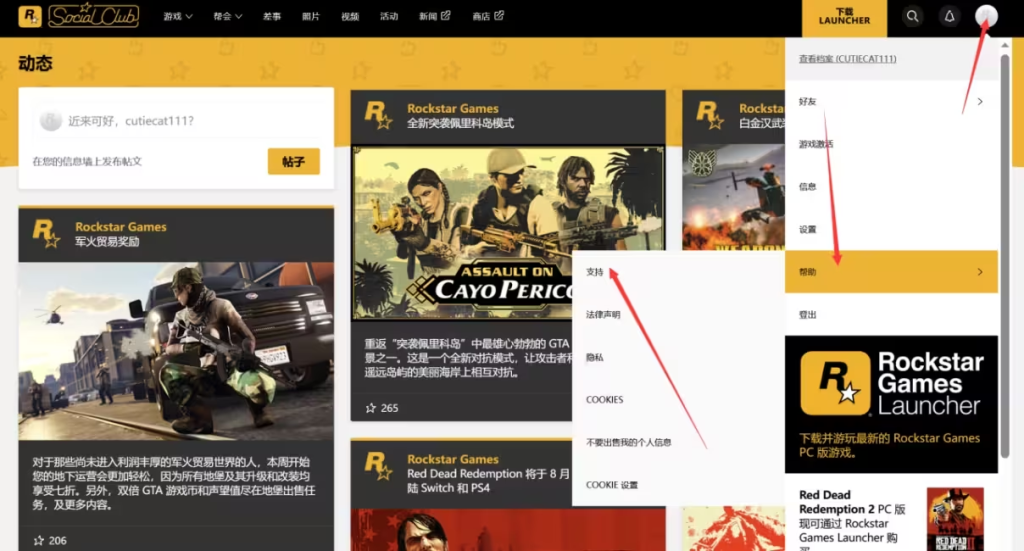Select 登出 to log out

tap(891, 314)
